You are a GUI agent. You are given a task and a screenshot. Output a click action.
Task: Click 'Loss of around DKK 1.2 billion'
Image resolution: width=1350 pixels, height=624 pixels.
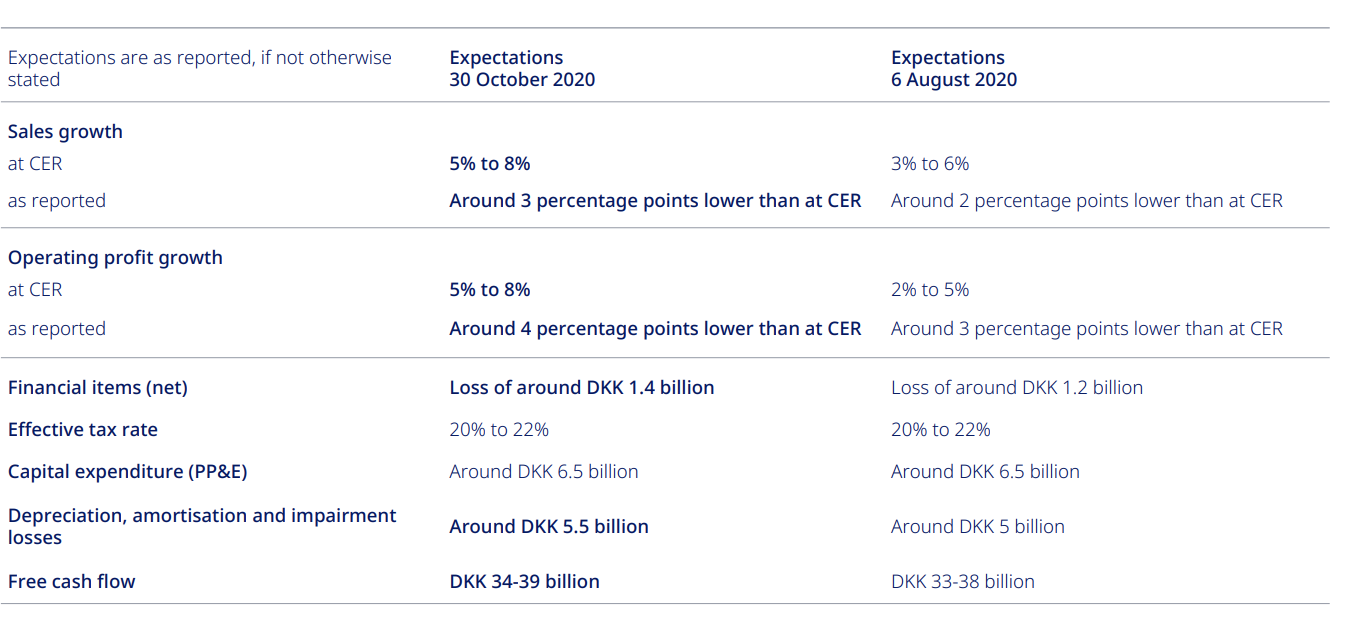tap(1016, 388)
